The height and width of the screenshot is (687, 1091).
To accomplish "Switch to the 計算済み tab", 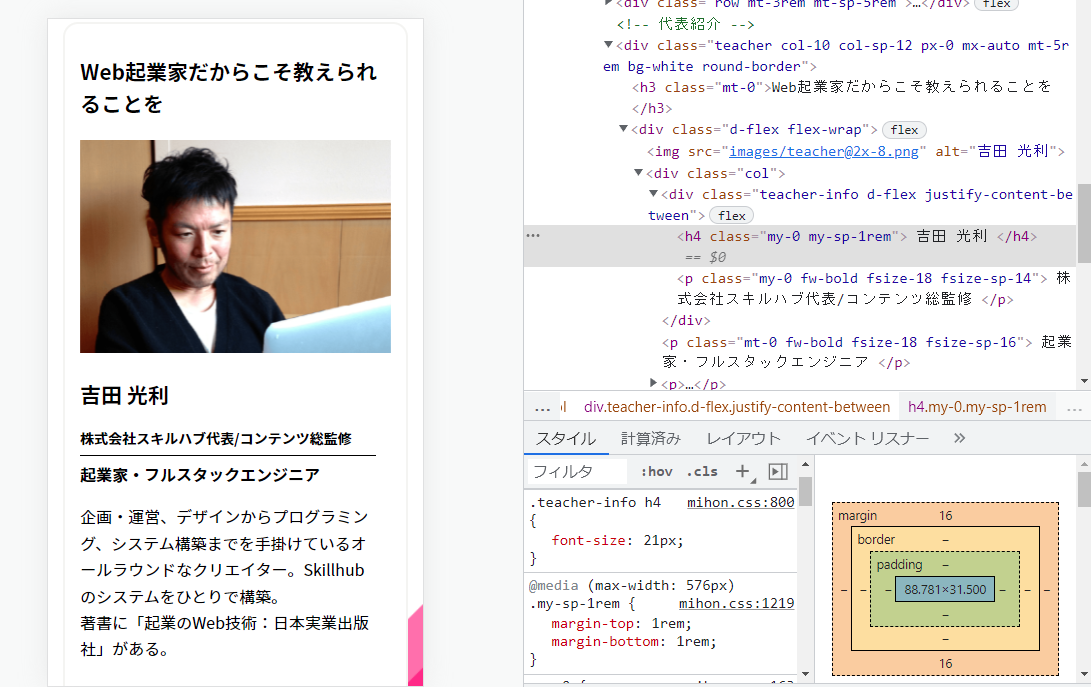I will tap(651, 439).
